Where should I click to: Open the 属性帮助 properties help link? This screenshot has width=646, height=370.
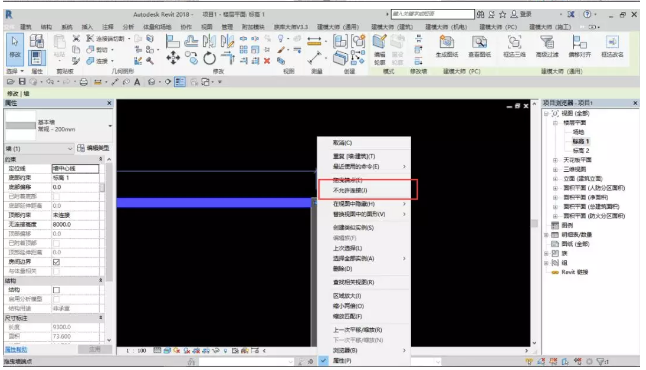[x=16, y=349]
